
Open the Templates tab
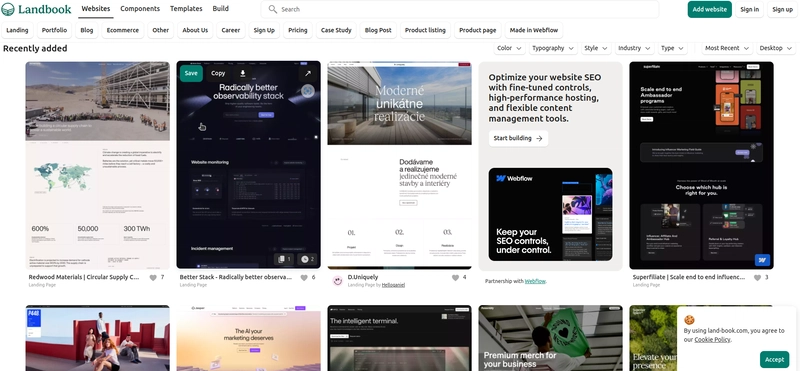click(186, 9)
